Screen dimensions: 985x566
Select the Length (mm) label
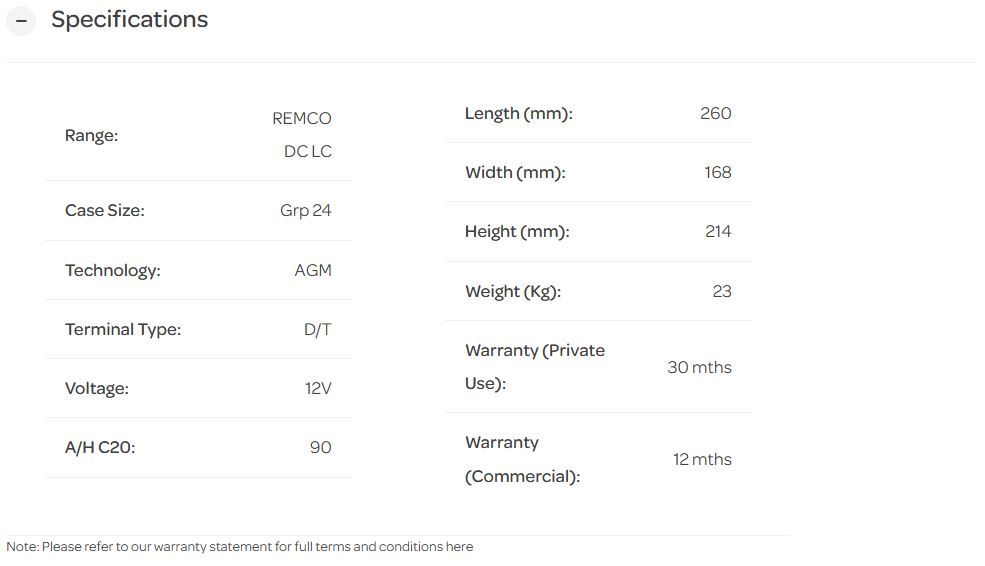click(518, 113)
